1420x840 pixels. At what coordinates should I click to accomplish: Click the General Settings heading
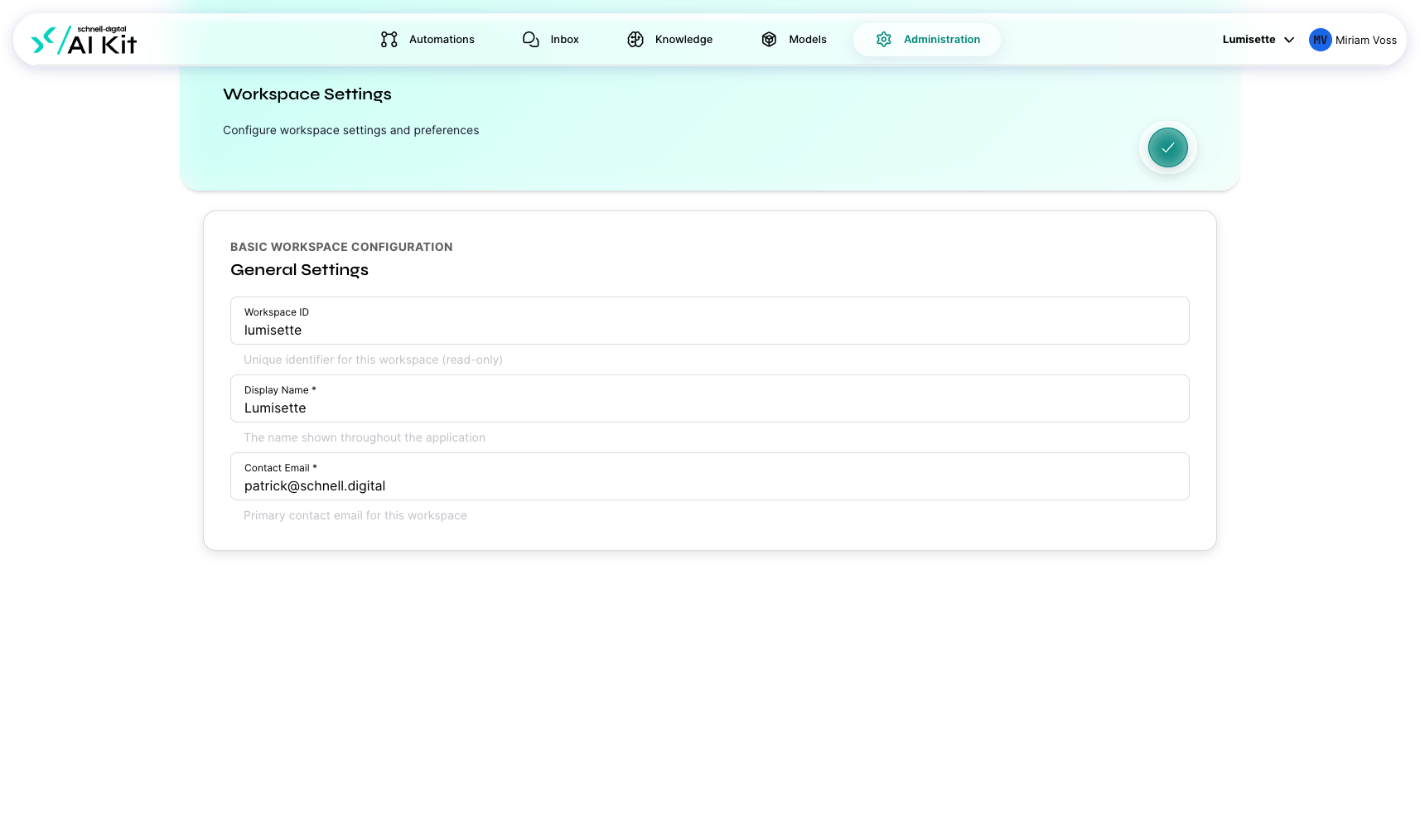(x=299, y=270)
